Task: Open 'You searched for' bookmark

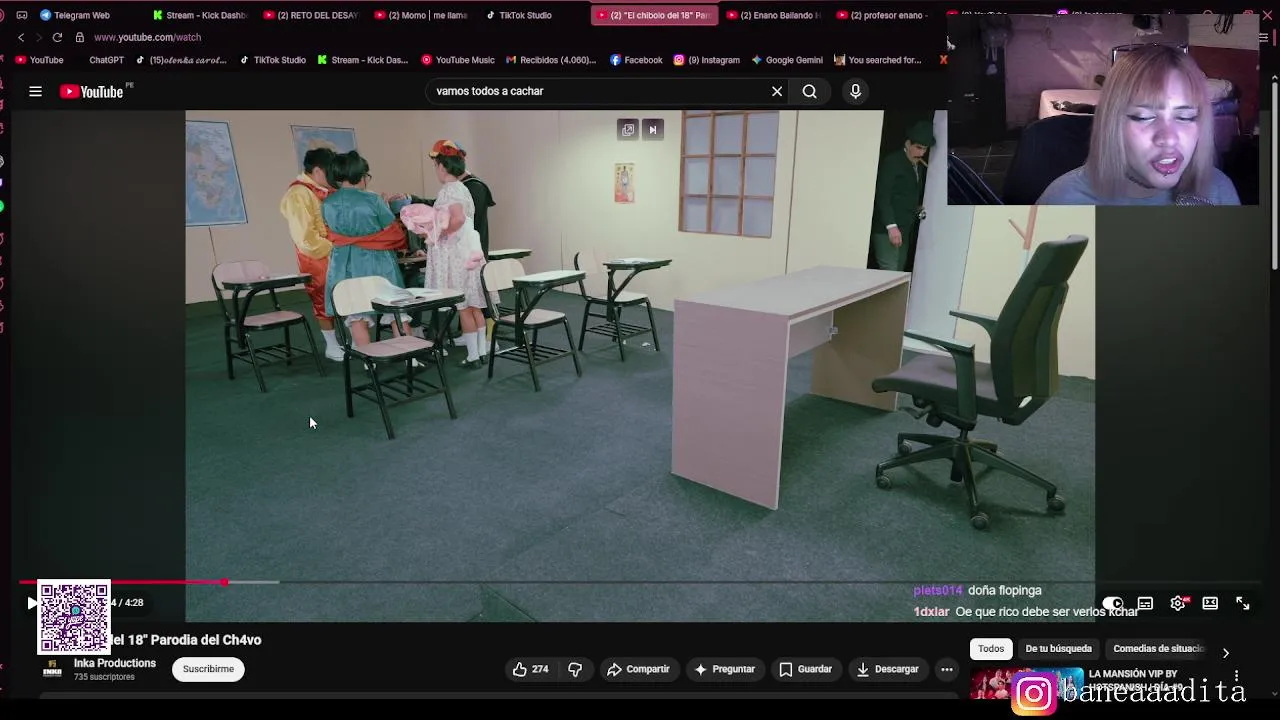Action: coord(877,60)
